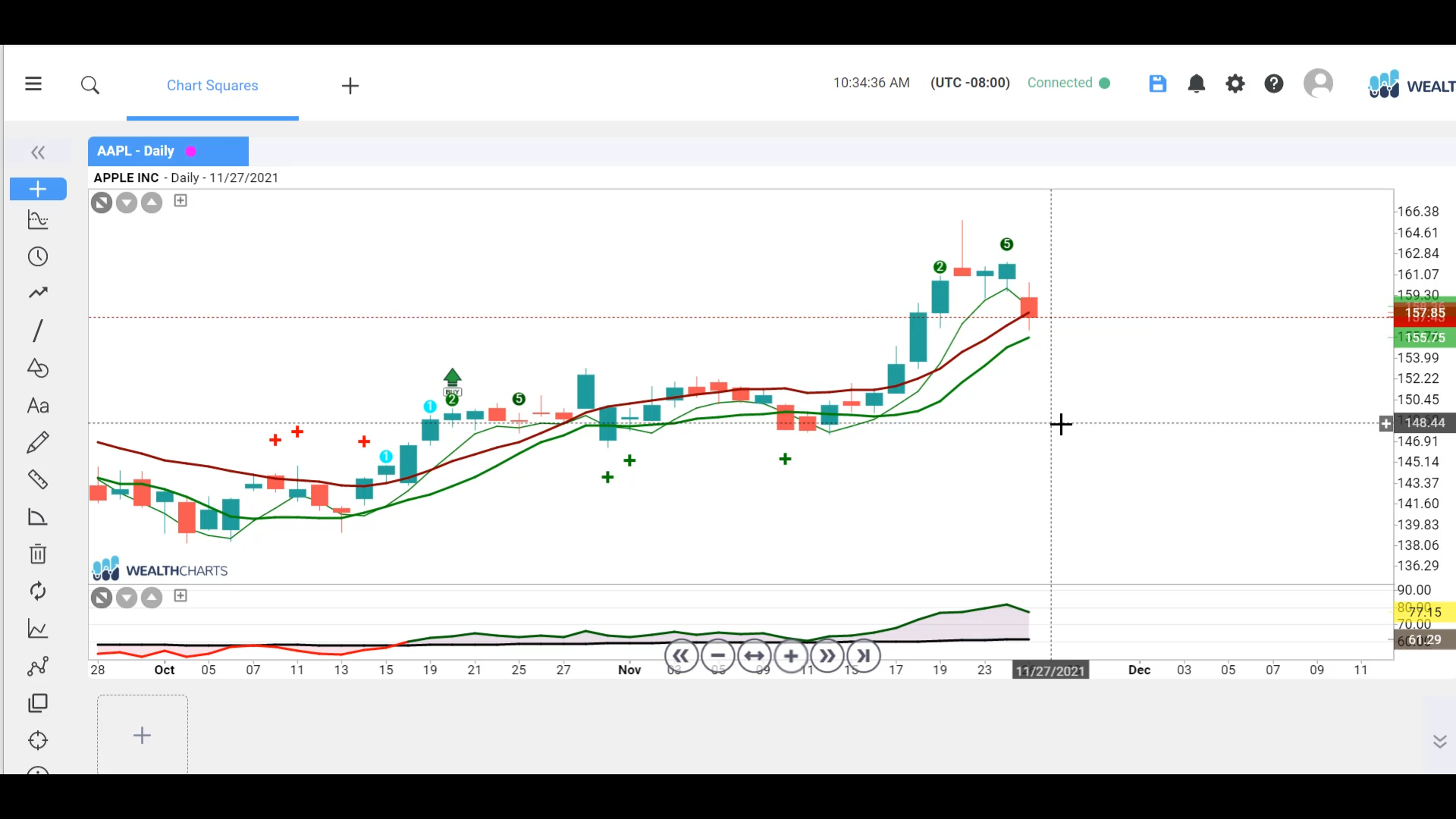Click the duplicate chart copy icon

tap(38, 703)
